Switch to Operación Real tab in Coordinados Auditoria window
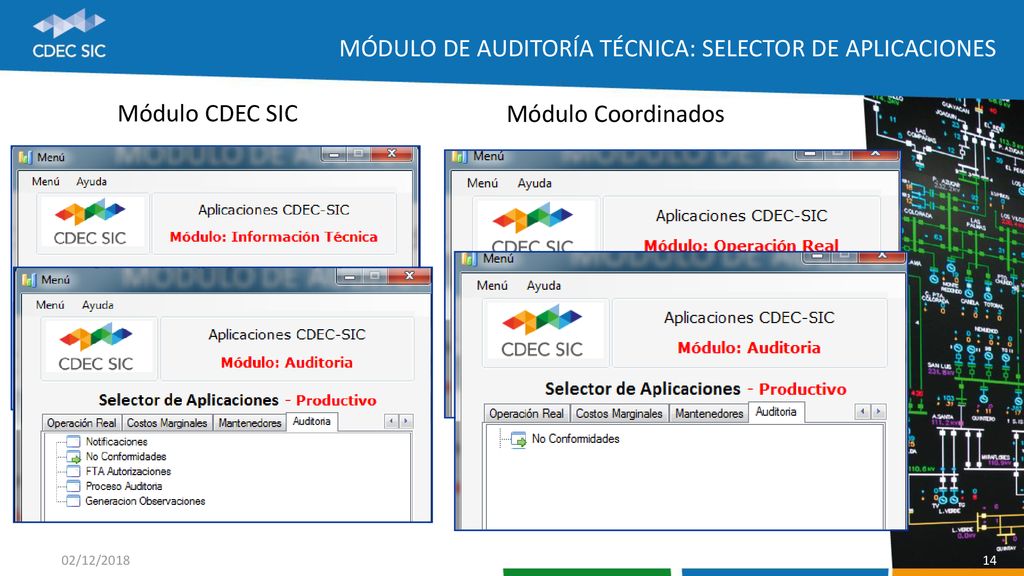The height and width of the screenshot is (576, 1024). pyautogui.click(x=526, y=413)
